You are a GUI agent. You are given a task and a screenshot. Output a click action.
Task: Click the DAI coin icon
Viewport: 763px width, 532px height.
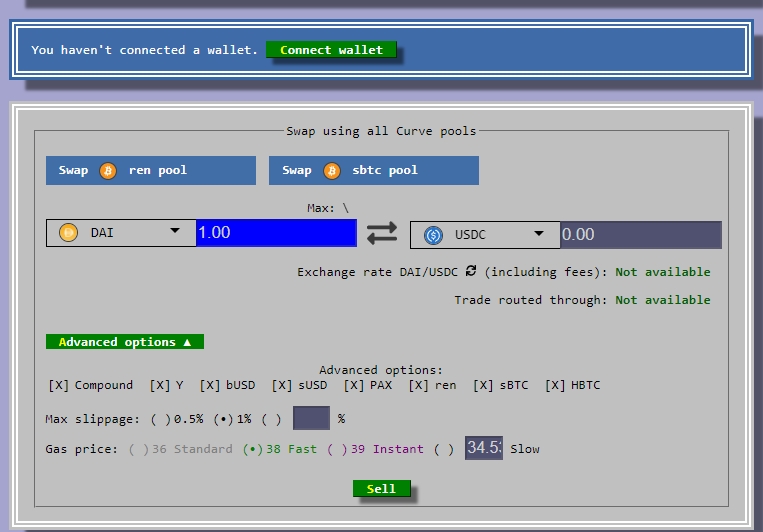click(x=69, y=233)
